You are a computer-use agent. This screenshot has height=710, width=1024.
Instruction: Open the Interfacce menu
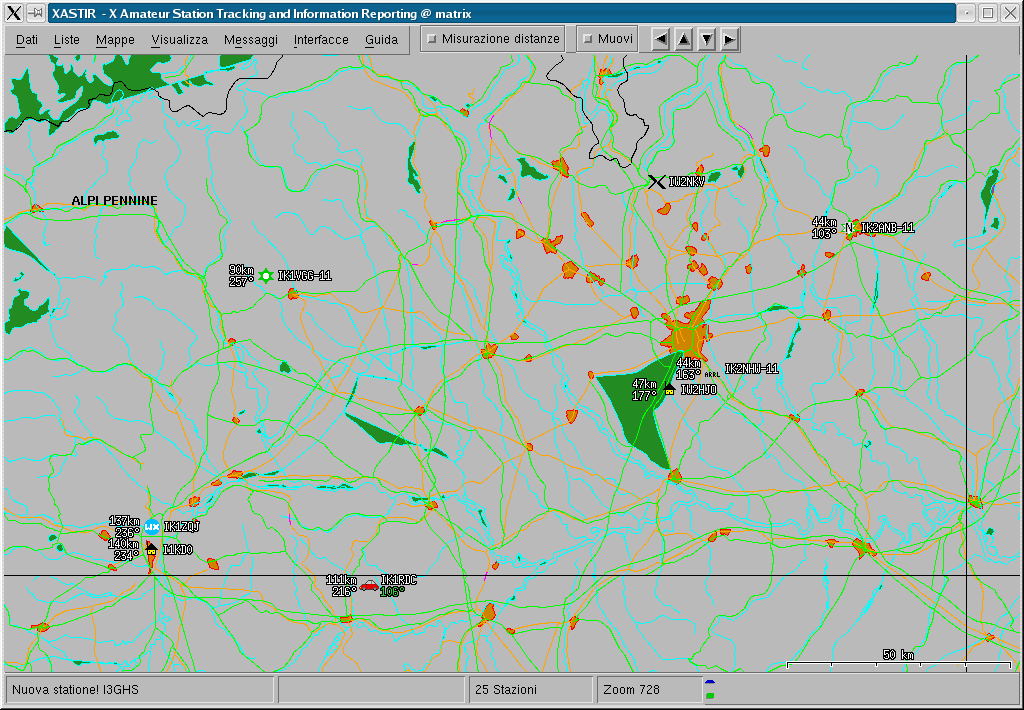point(321,40)
